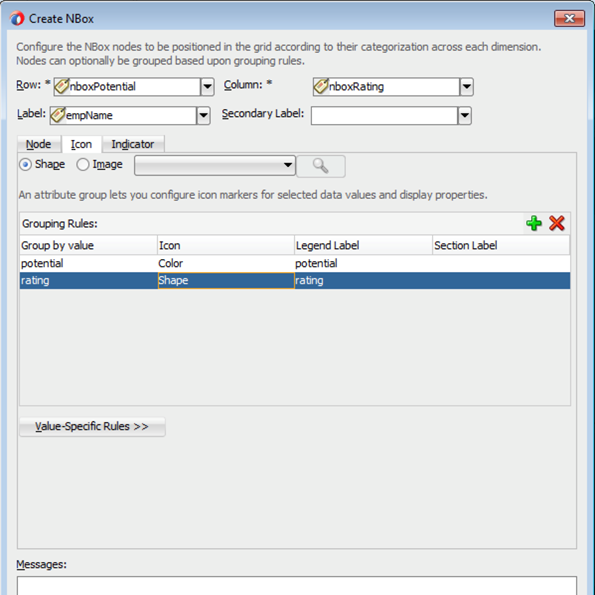595x595 pixels.
Task: Switch to the Icon tab
Action: [x=81, y=144]
